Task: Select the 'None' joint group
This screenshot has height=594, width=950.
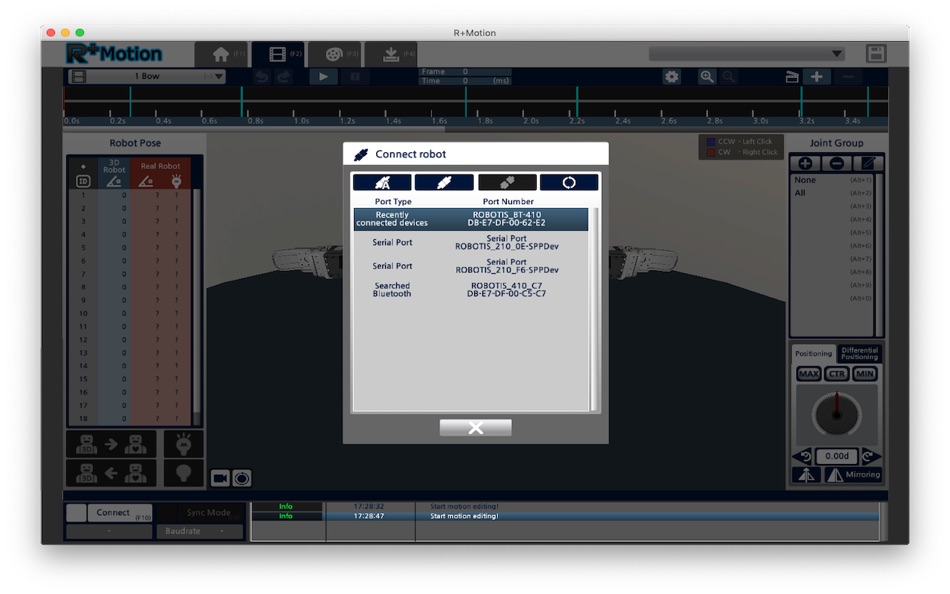Action: [x=832, y=180]
